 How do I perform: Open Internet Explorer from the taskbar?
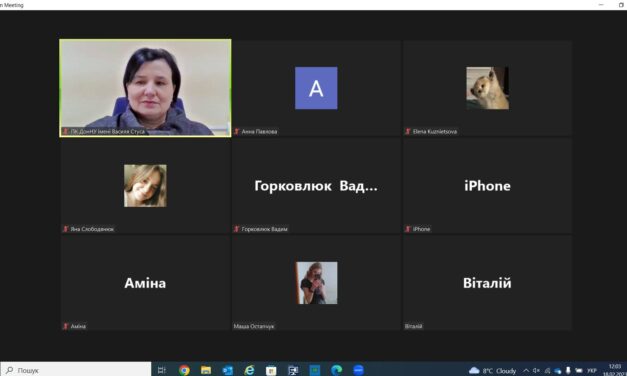(x=249, y=370)
